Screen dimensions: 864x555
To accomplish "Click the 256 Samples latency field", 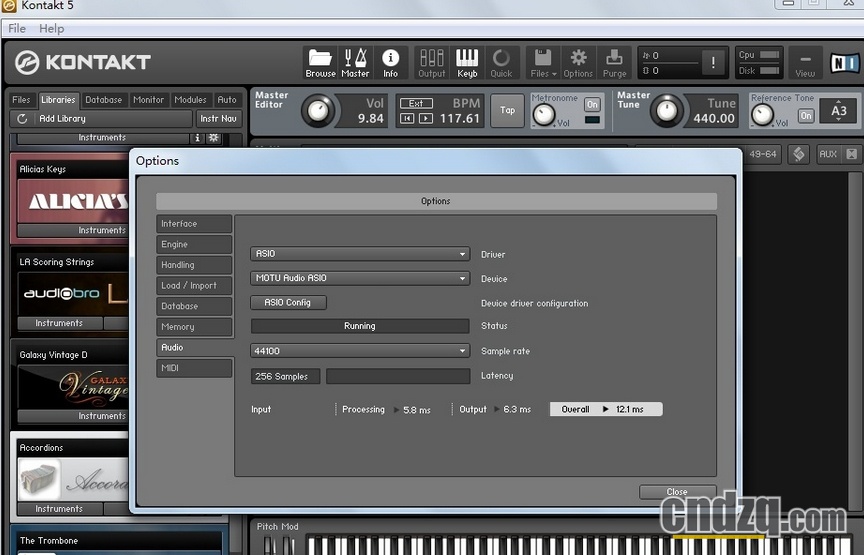I will coord(285,376).
